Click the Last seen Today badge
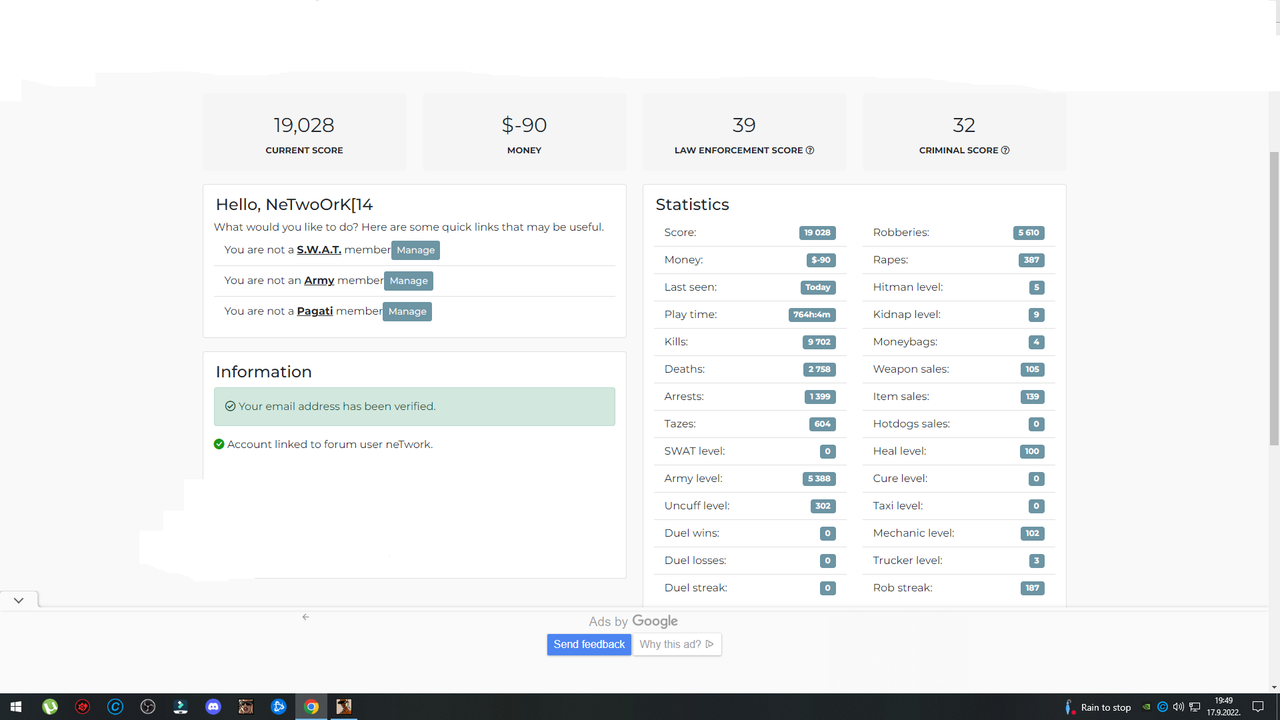 818,288
